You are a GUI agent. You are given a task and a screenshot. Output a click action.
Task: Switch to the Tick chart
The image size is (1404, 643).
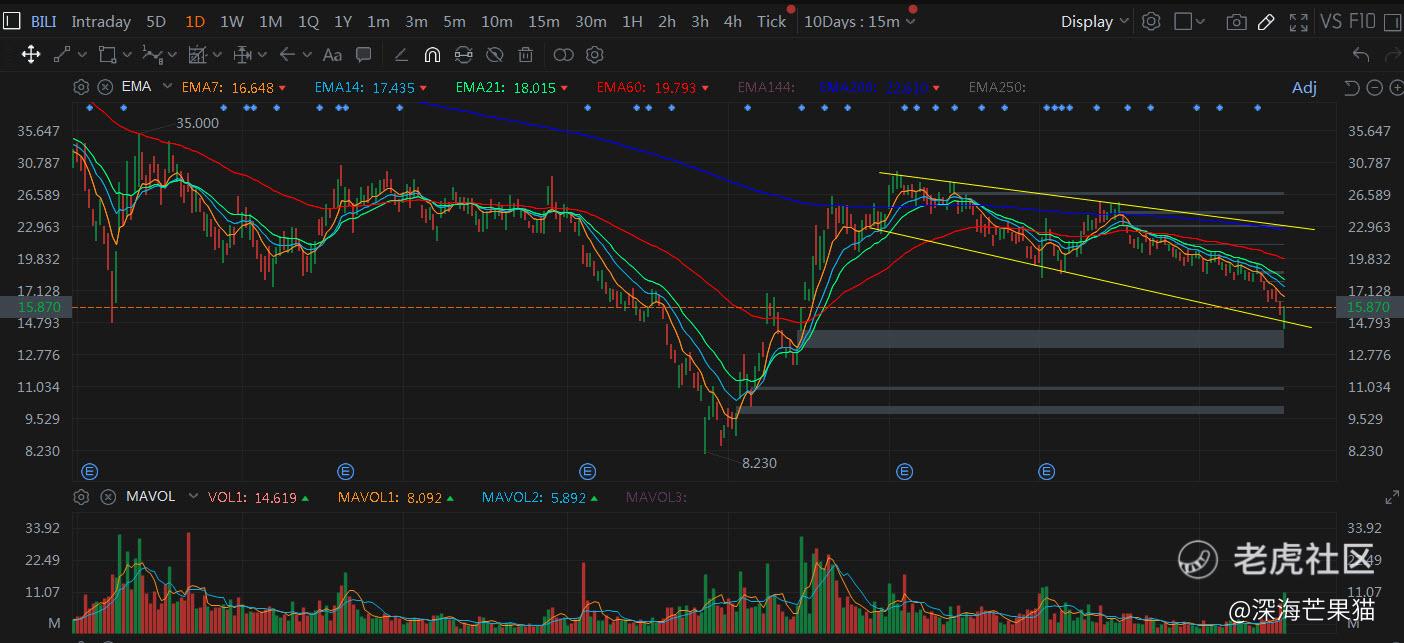771,21
